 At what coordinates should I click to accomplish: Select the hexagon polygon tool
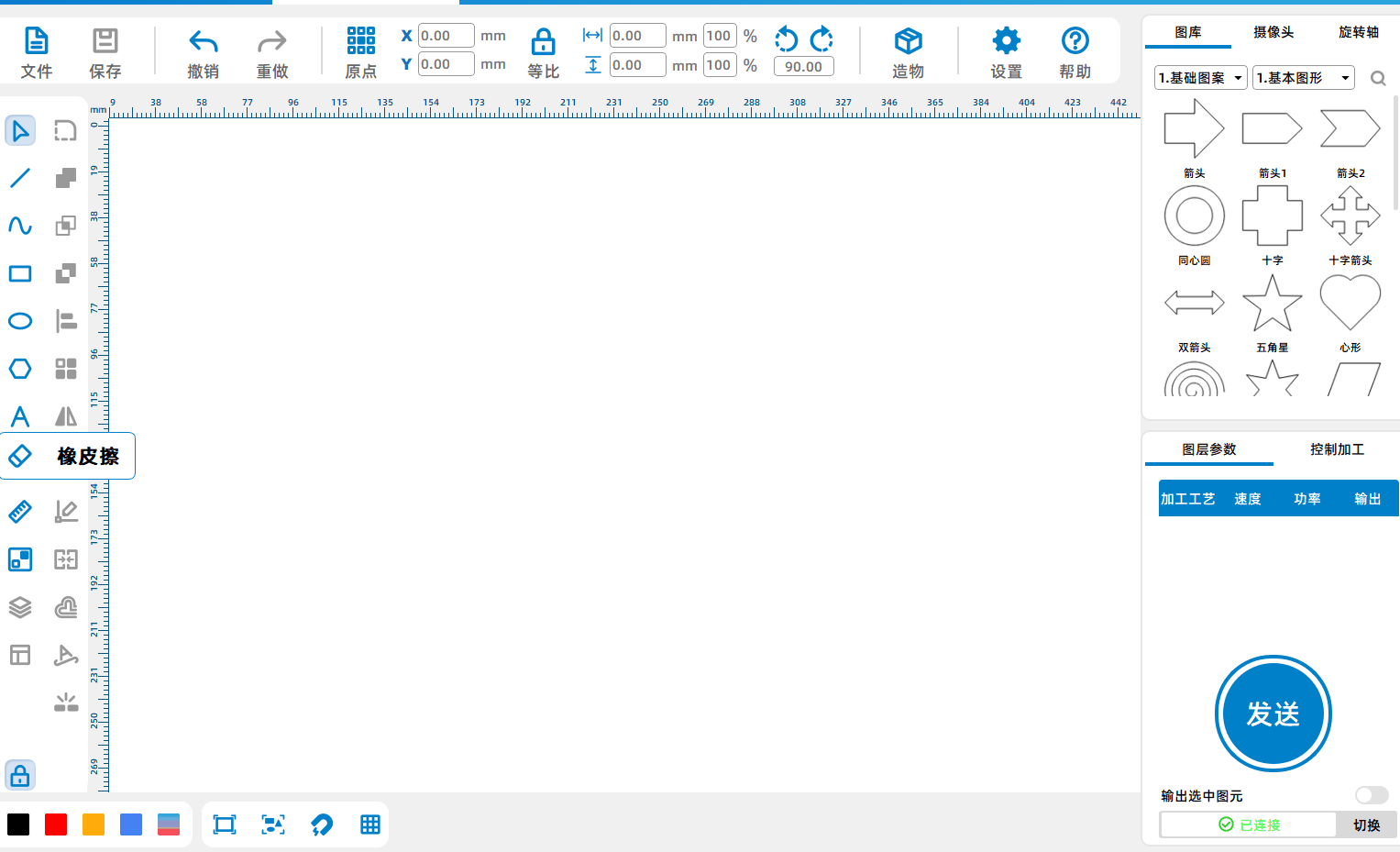[x=20, y=369]
